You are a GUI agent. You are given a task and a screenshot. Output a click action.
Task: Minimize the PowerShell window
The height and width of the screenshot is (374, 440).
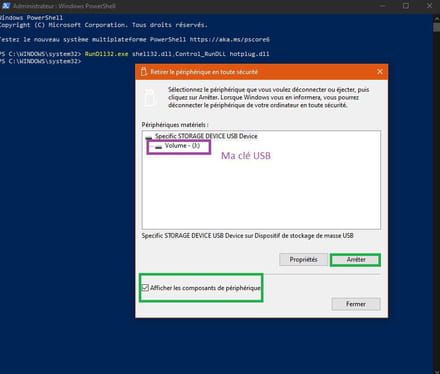pyautogui.click(x=383, y=6)
